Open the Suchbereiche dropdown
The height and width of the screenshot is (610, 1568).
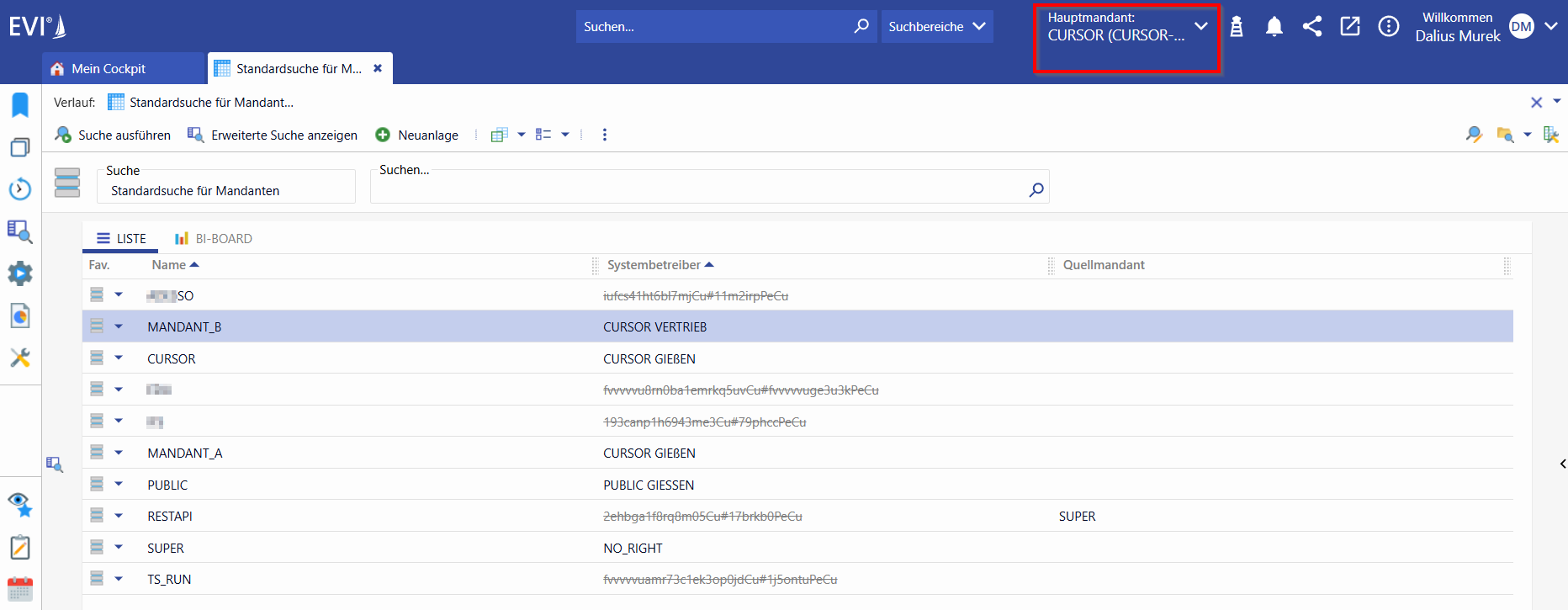coord(937,27)
